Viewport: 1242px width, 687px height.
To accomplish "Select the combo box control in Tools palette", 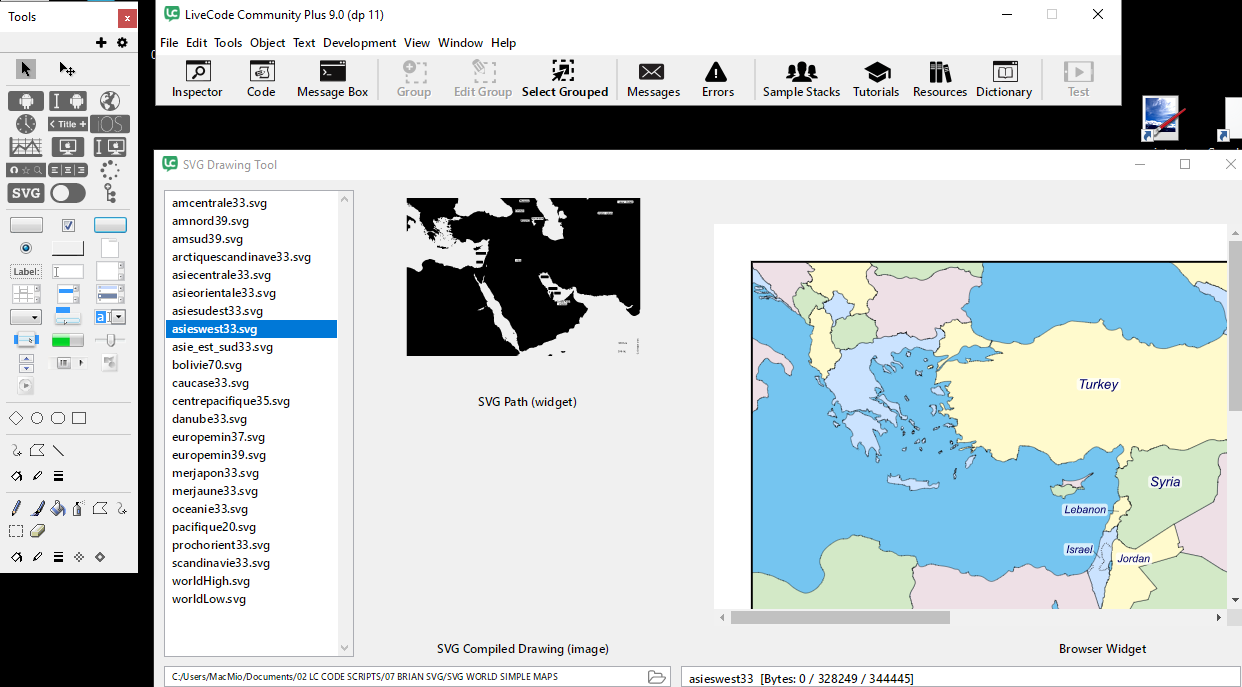I will pos(110,317).
